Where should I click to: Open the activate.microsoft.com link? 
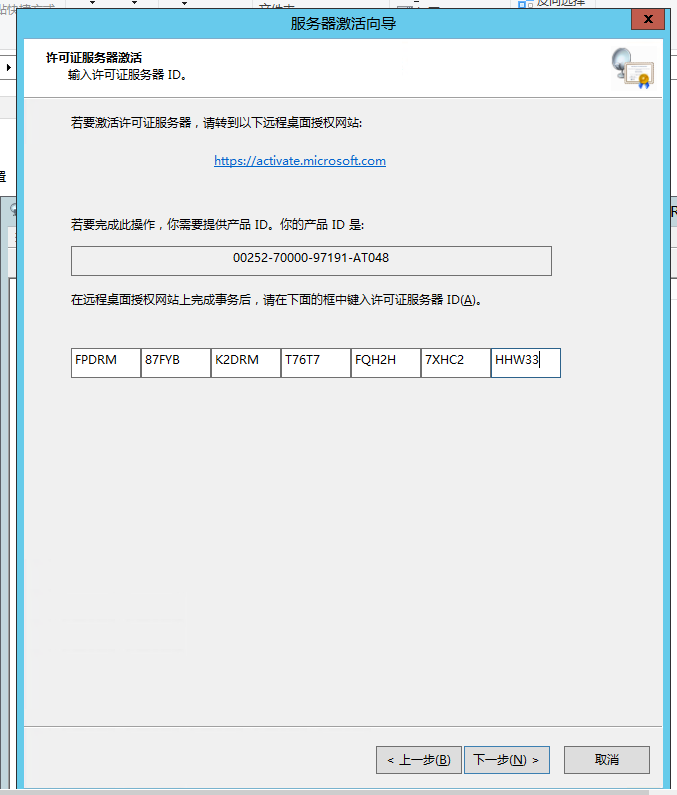pos(300,161)
